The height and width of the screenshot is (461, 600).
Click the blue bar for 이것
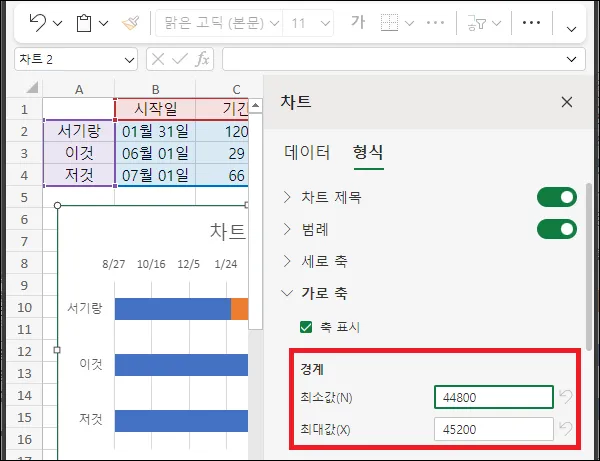(181, 365)
